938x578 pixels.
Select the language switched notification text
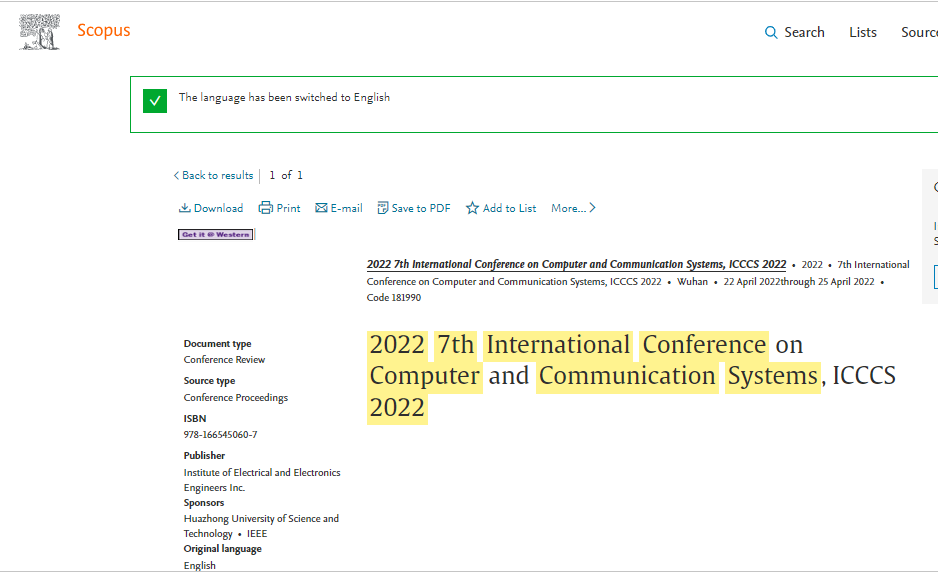(x=284, y=97)
